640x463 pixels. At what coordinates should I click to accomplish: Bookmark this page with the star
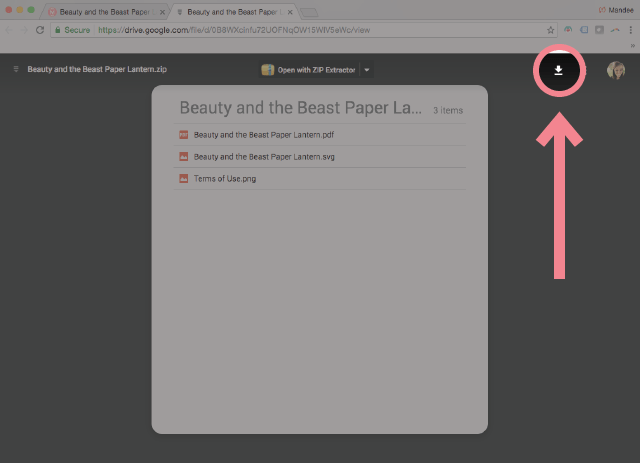(550, 30)
